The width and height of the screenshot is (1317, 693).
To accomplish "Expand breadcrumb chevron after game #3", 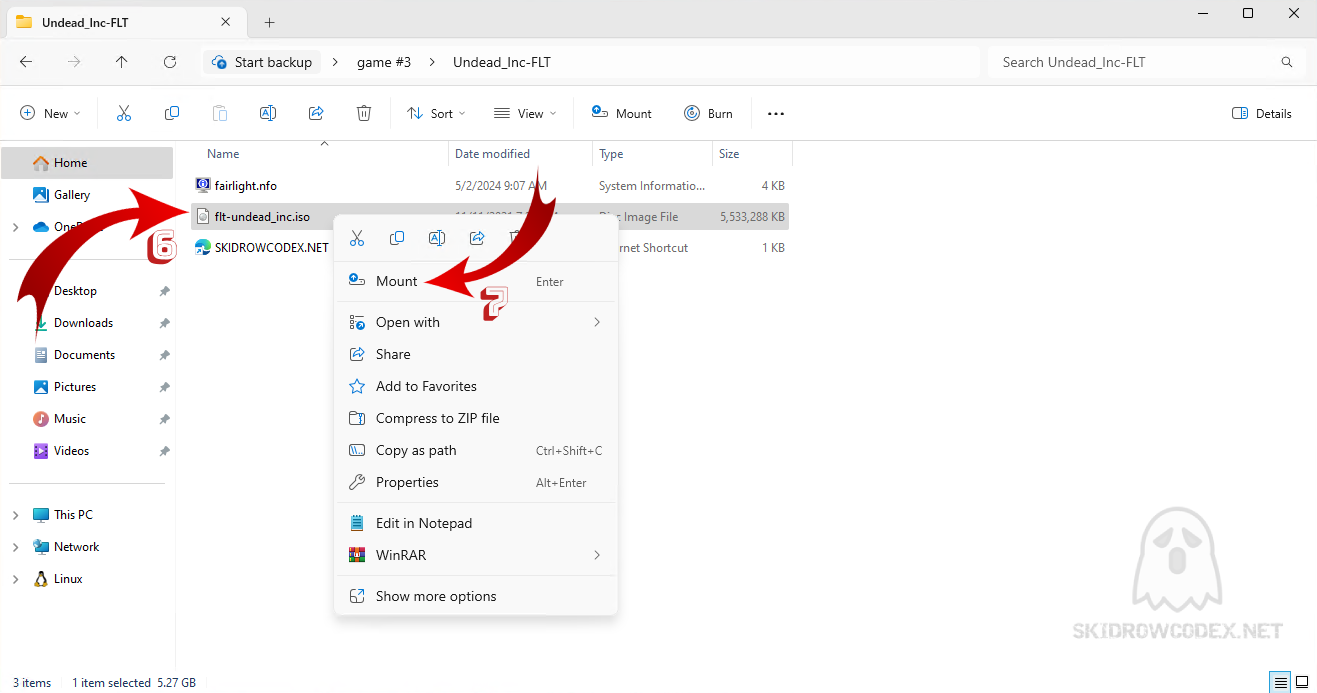I will [432, 62].
